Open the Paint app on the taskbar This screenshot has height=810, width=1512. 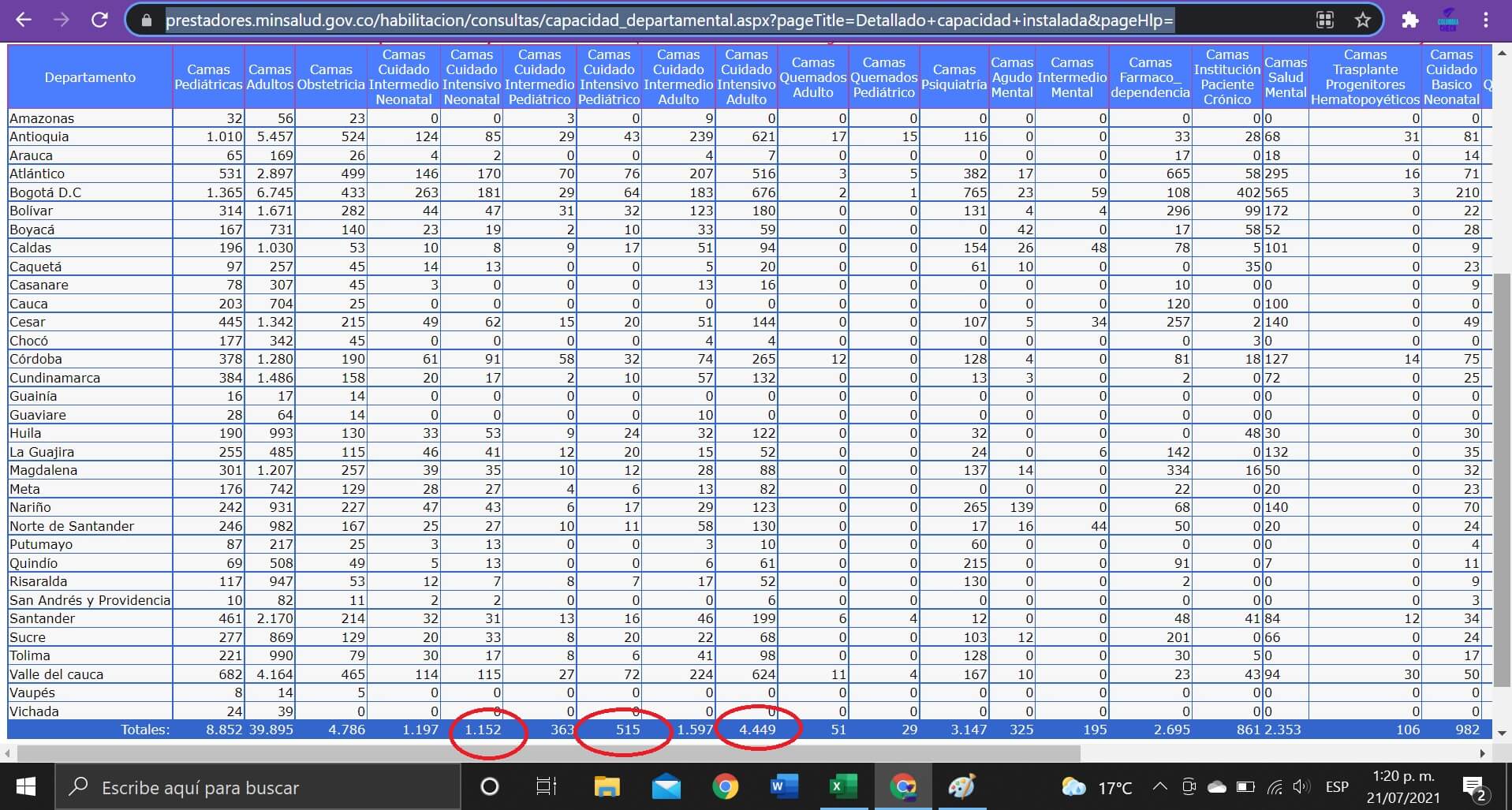coord(961,786)
